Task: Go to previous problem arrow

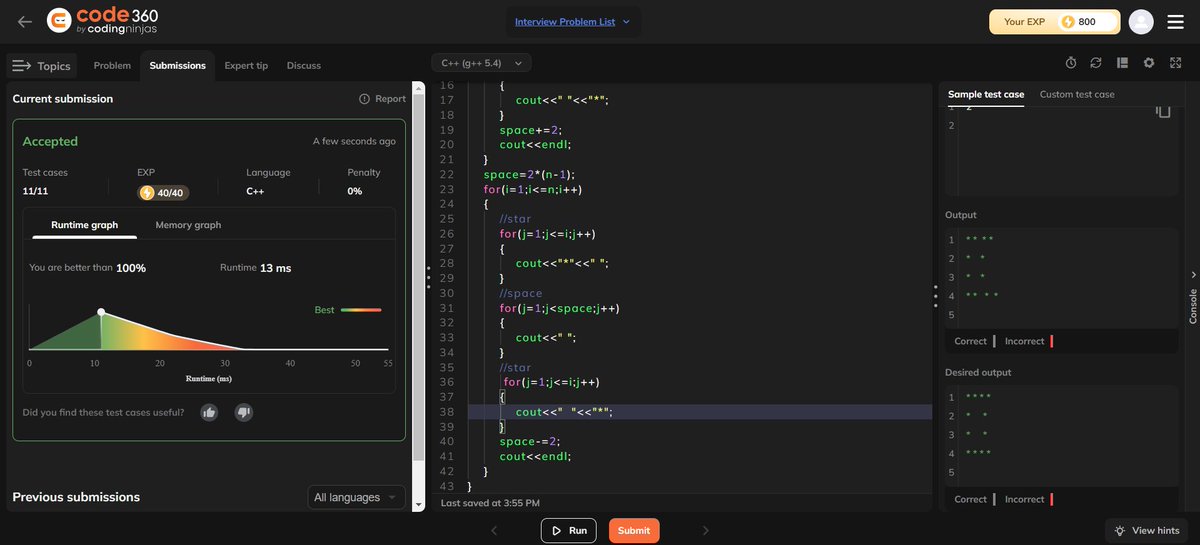Action: coord(494,530)
